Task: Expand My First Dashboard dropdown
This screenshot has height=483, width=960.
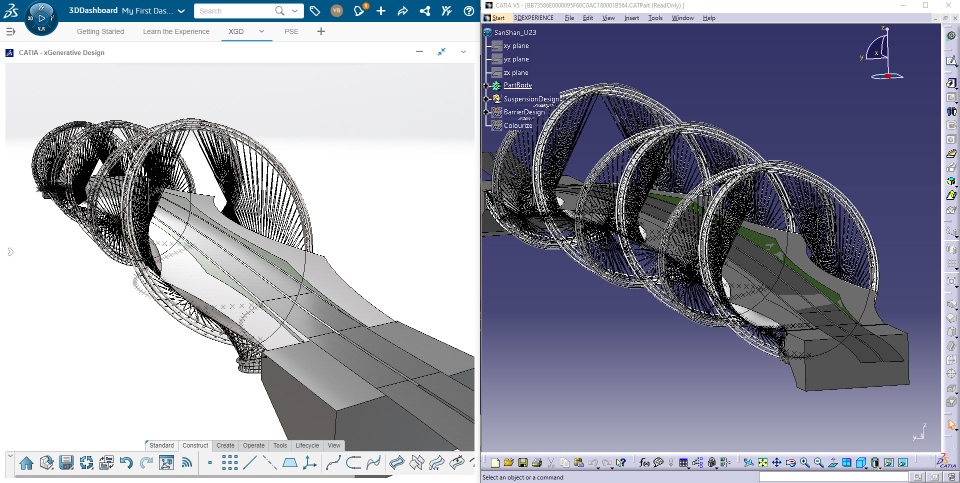Action: coord(181,11)
